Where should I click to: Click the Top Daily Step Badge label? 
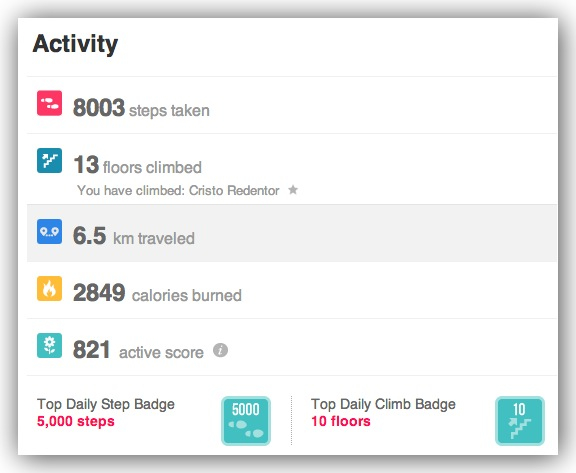tap(106, 404)
